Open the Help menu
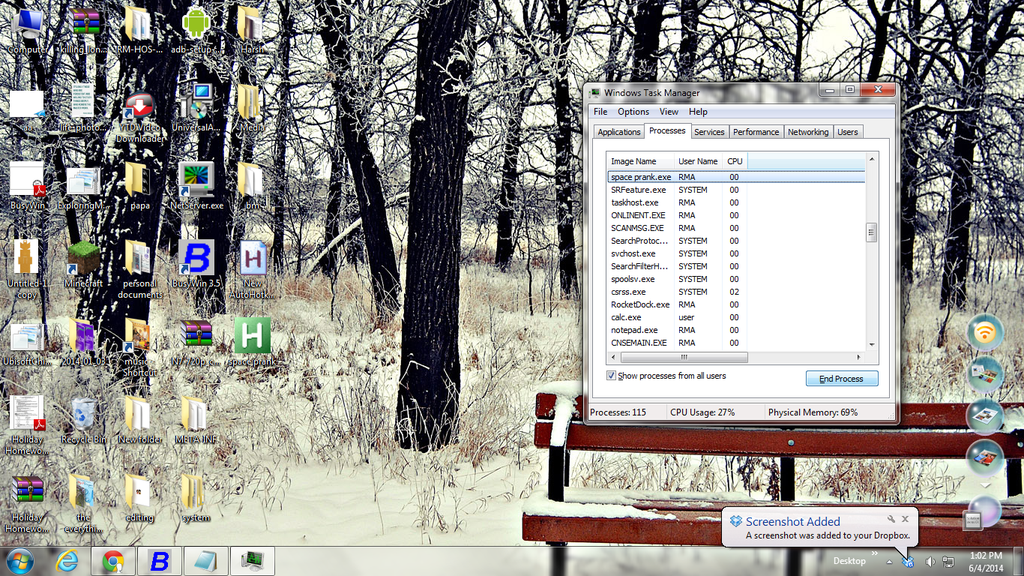 click(697, 112)
